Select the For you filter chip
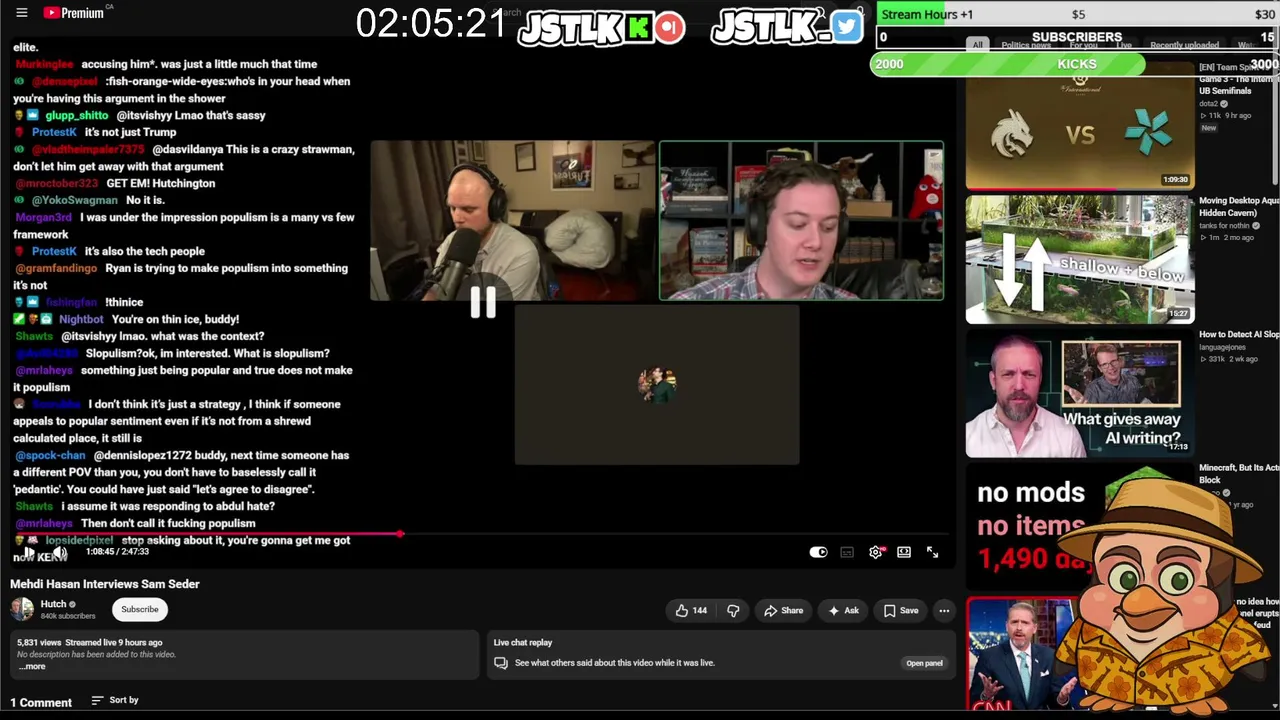The width and height of the screenshot is (1280, 720). click(x=1083, y=45)
